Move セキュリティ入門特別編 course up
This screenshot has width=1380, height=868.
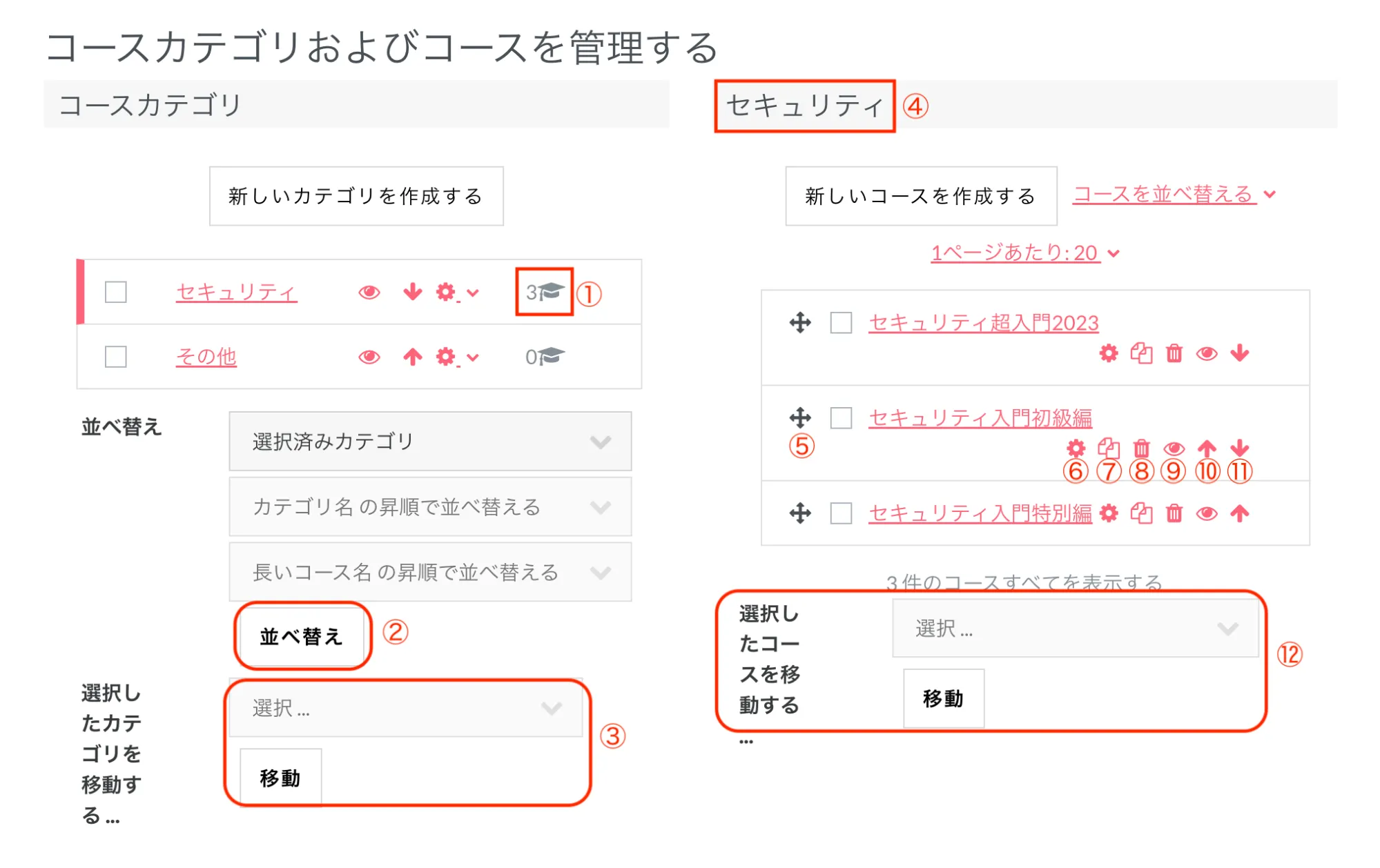1240,513
